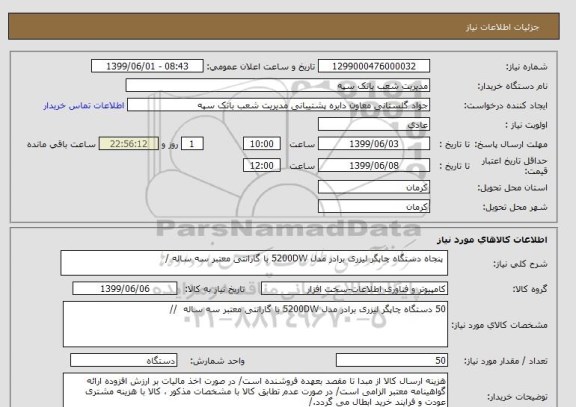This screenshot has height=407, width=576.
Task: Click the تاریخ و ساعت اعلان عمومی label
Action: pos(261,67)
